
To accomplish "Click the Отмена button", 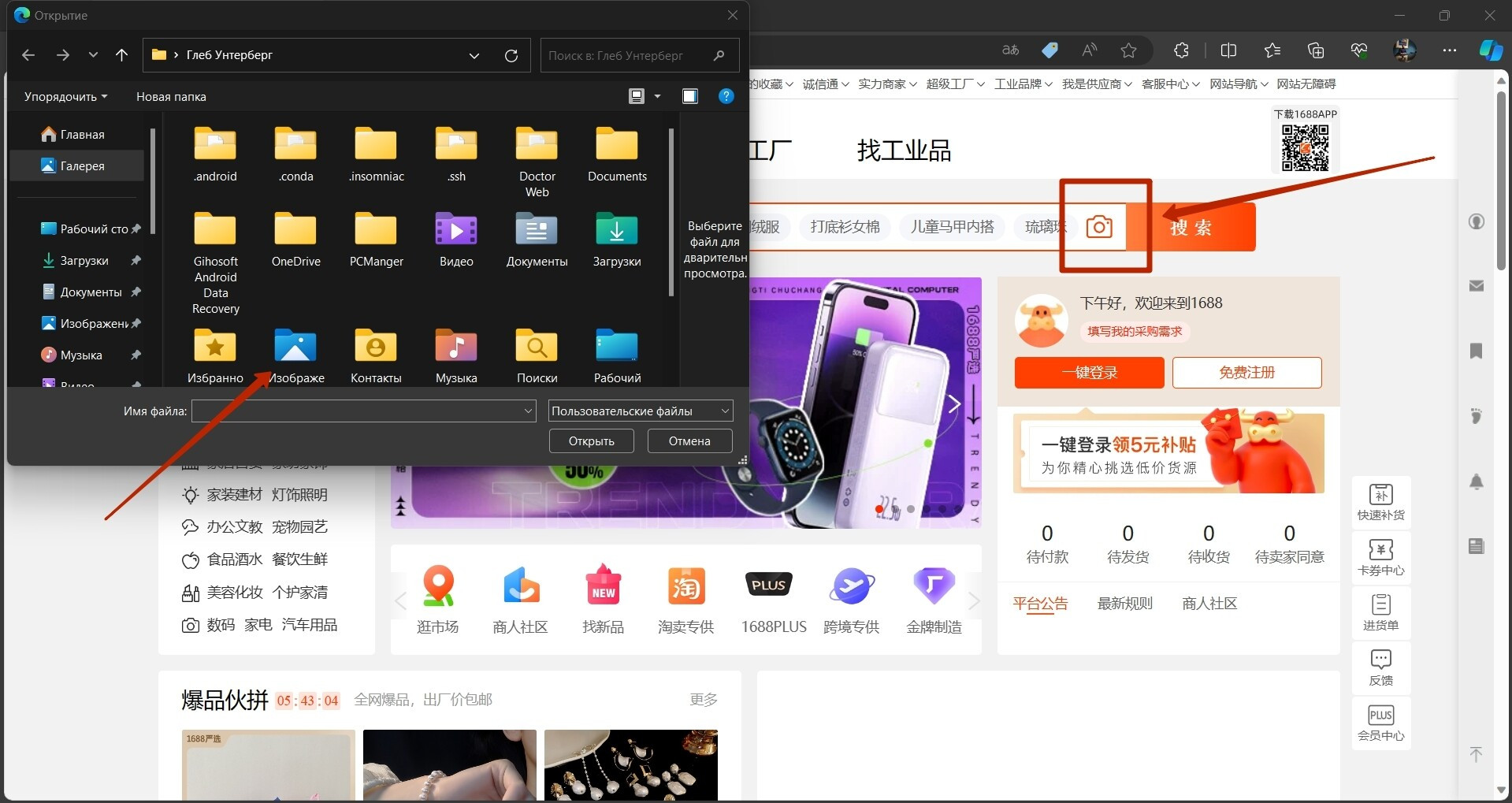I will pos(689,441).
